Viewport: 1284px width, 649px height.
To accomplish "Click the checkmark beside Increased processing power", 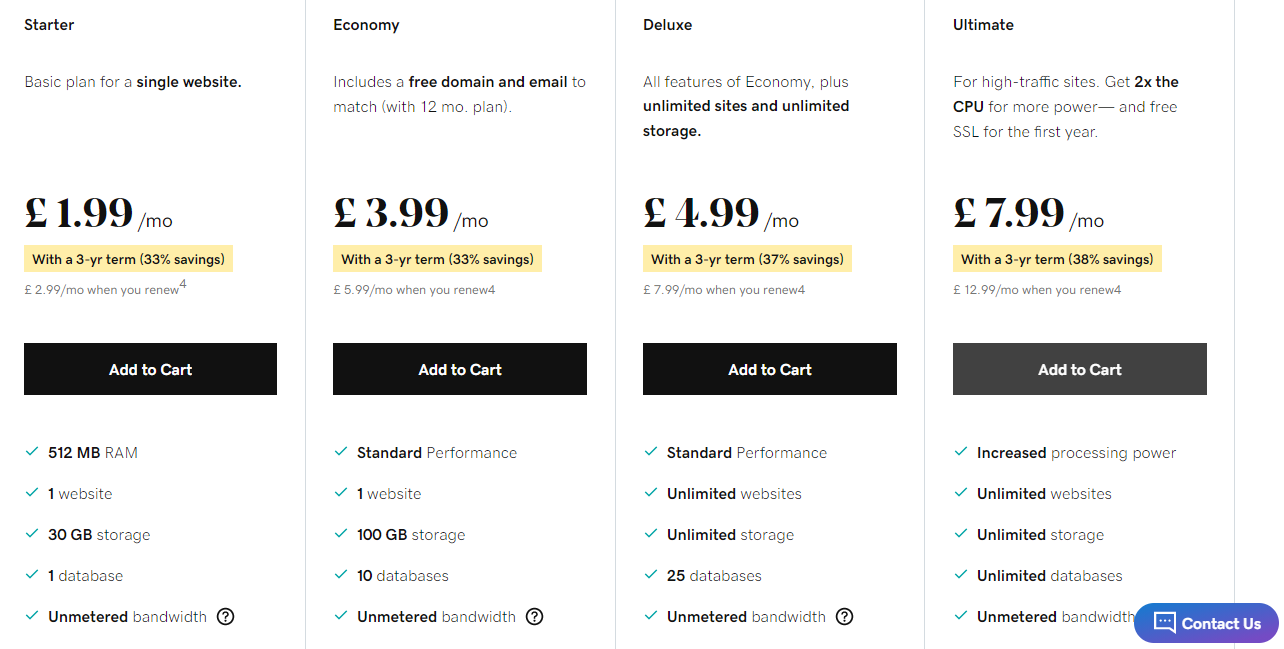I will point(961,452).
